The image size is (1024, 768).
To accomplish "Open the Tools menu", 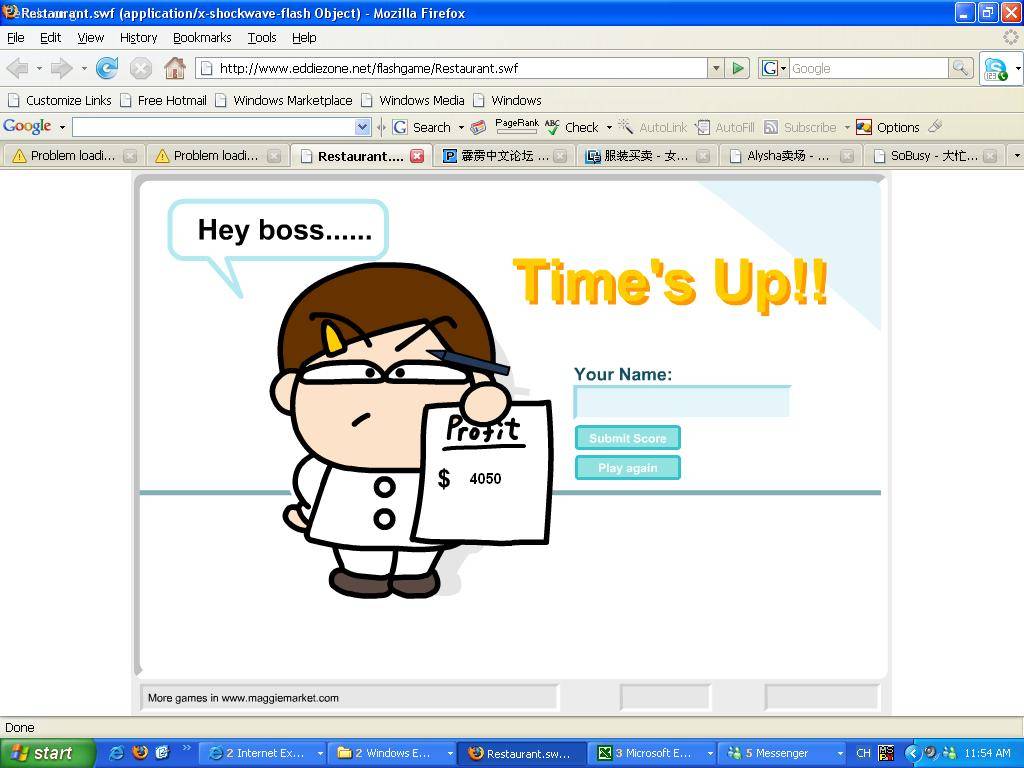I will coord(262,38).
